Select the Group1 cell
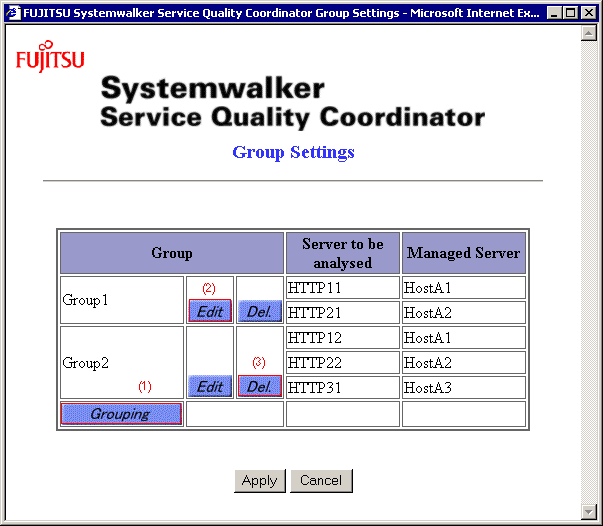This screenshot has height=526, width=603. coord(122,300)
